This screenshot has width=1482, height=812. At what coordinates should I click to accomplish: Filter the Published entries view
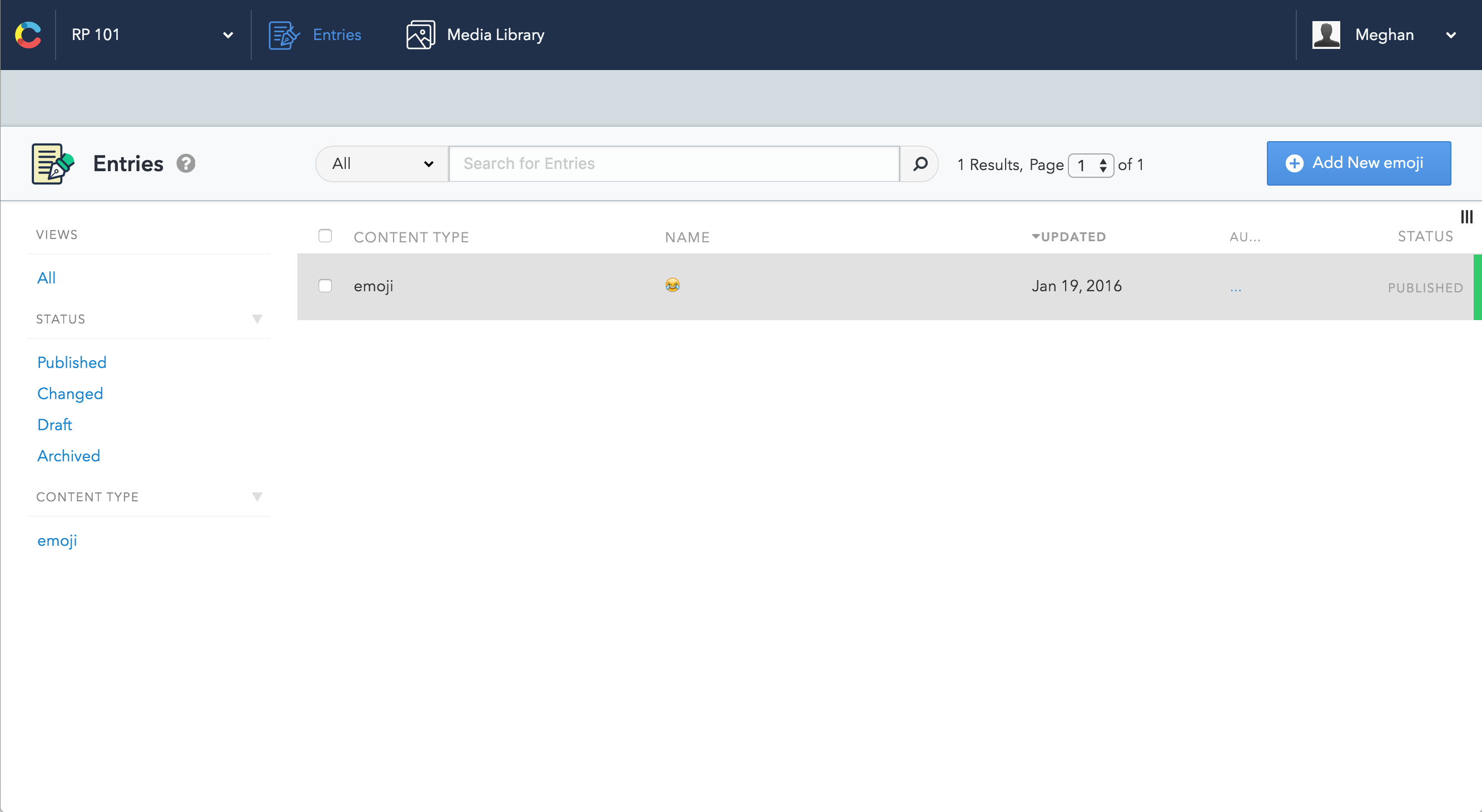(x=72, y=362)
